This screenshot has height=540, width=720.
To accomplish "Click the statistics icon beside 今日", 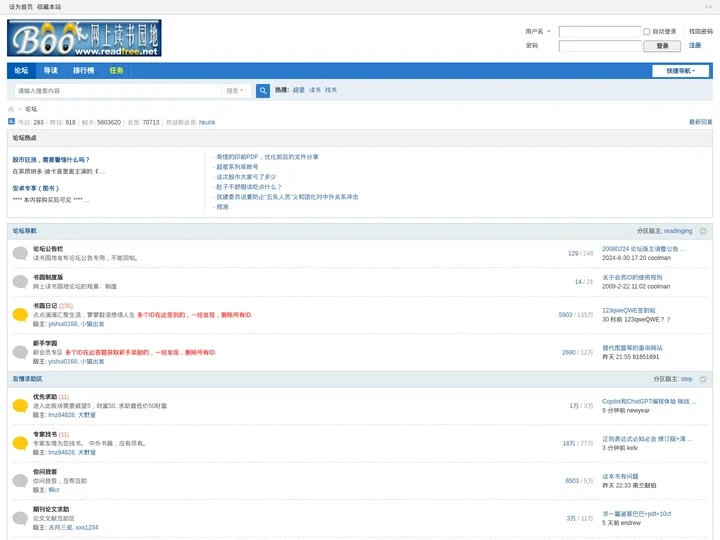I will point(11,122).
